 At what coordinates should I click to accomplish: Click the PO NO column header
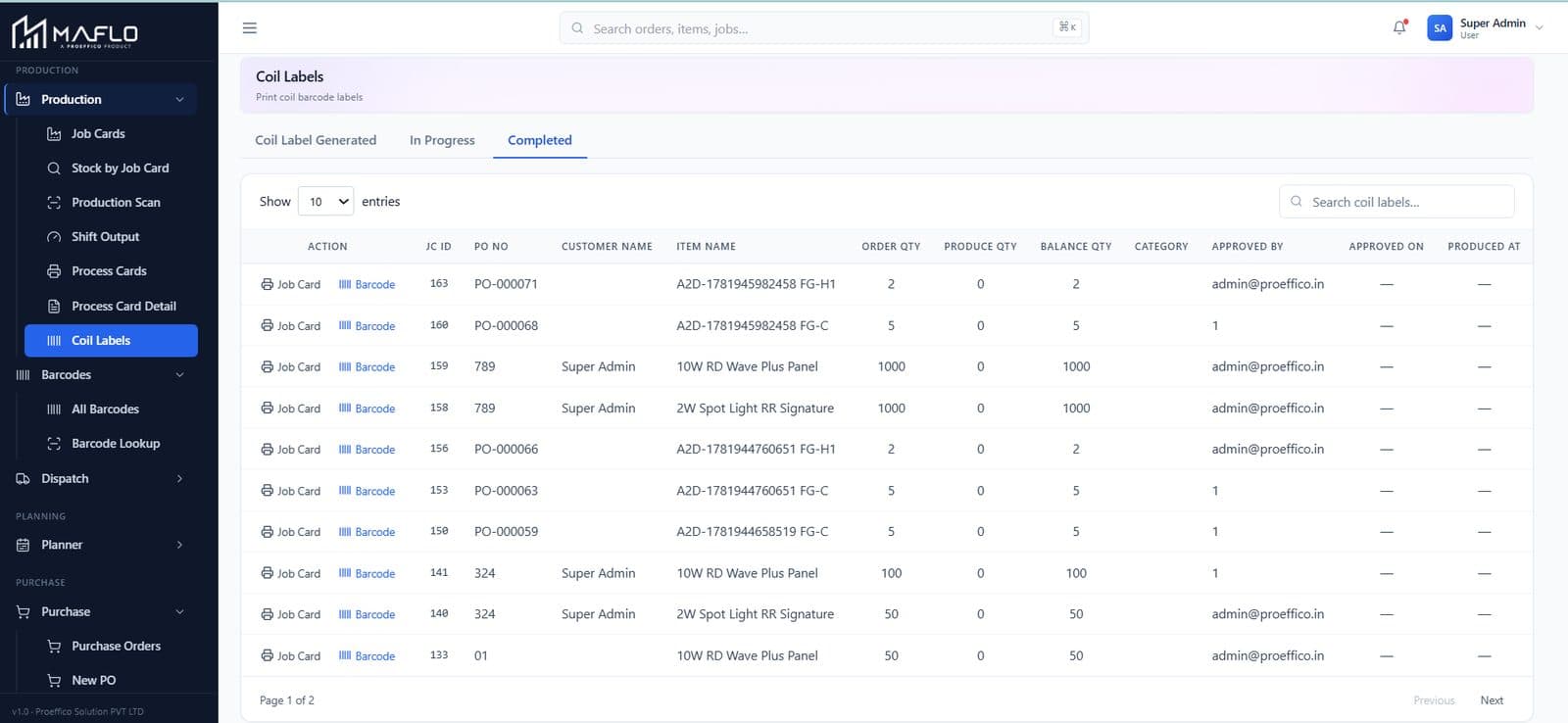coord(491,247)
